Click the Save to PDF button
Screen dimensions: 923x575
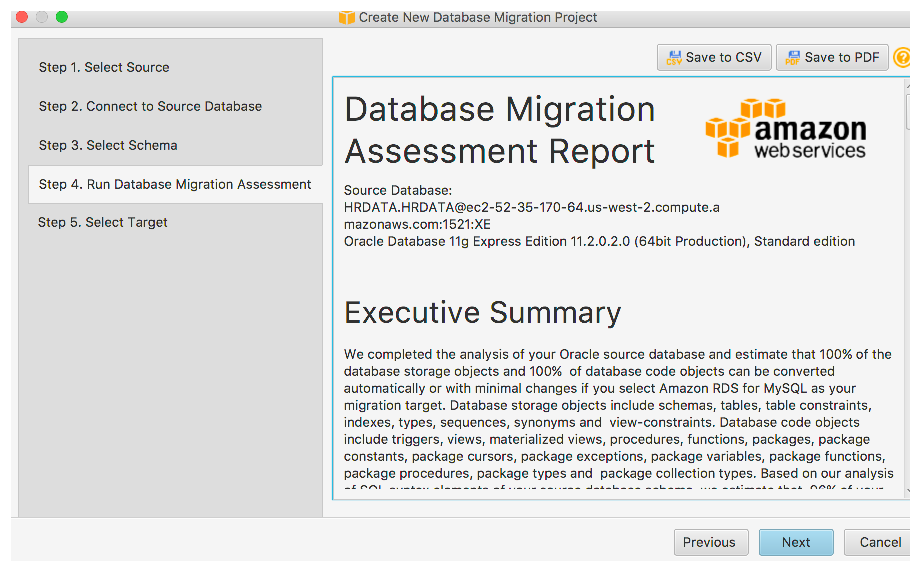click(x=832, y=58)
